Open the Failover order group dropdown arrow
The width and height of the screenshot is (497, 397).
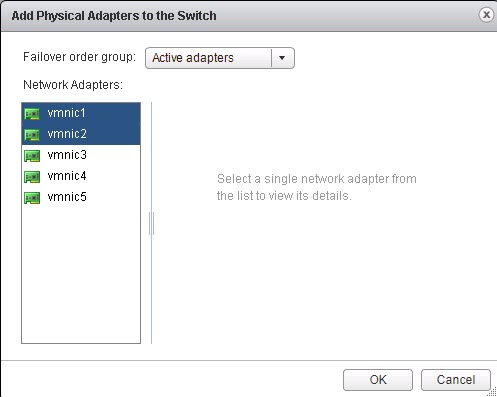pyautogui.click(x=282, y=58)
